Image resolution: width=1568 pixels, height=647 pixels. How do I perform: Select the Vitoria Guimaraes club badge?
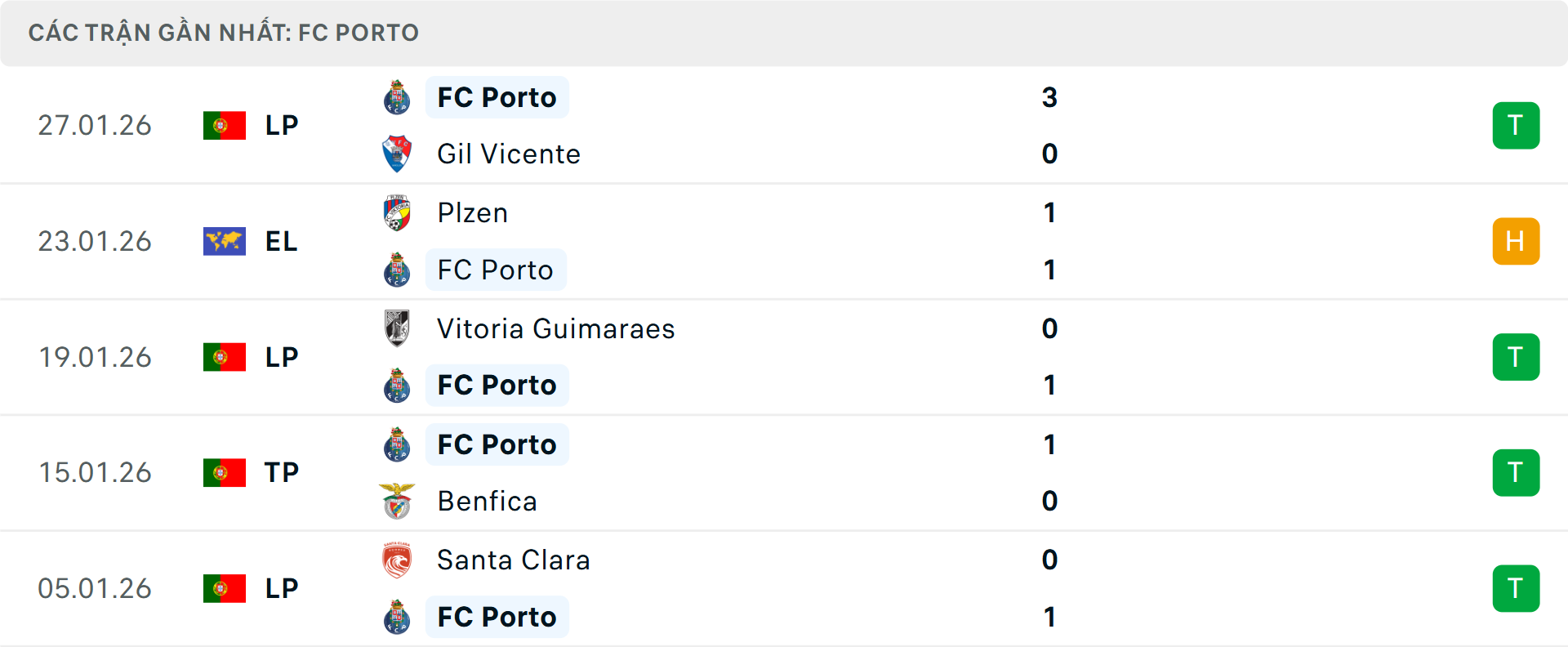click(x=397, y=328)
